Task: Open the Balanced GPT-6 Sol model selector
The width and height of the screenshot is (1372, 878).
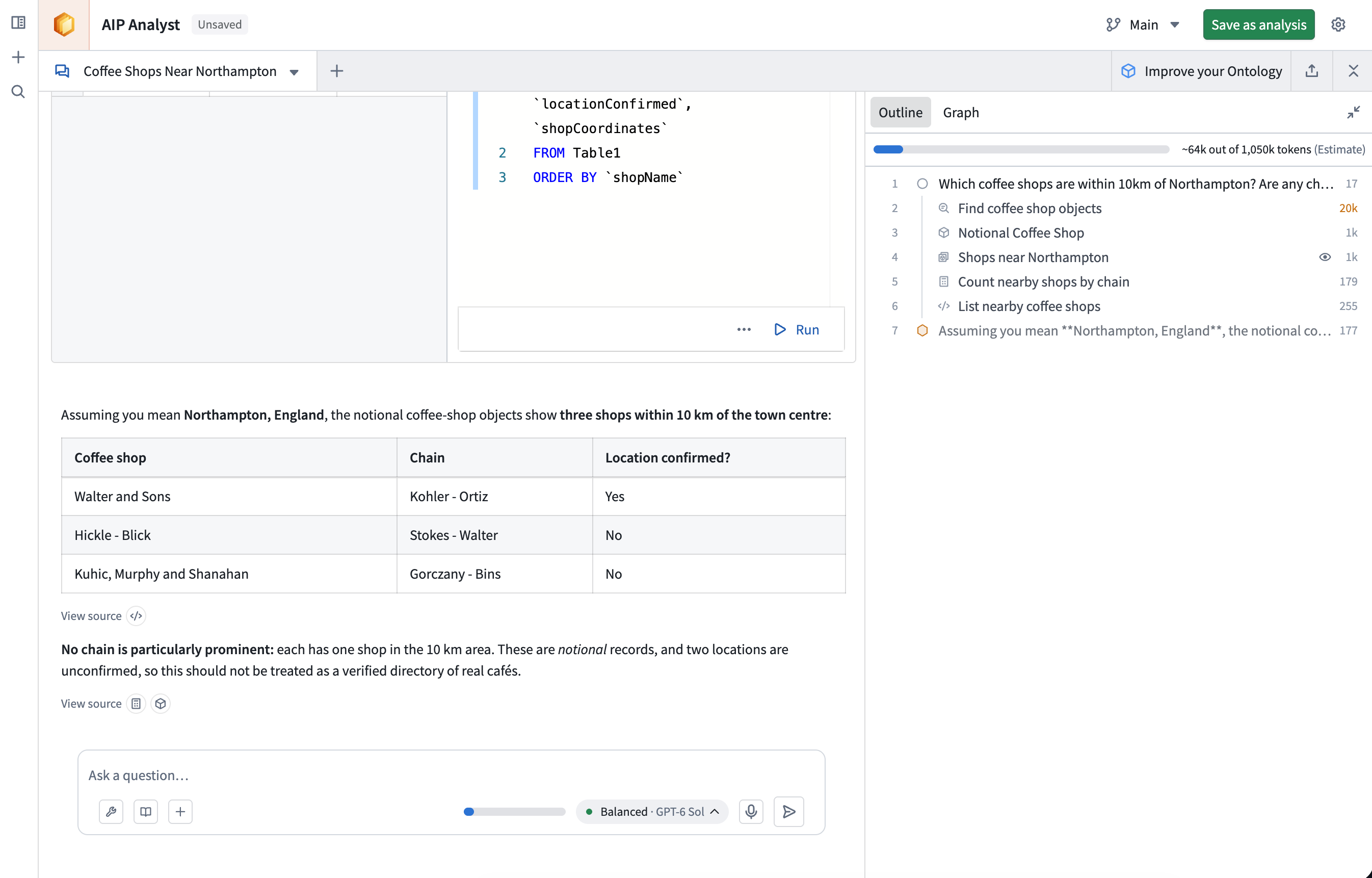Action: tap(652, 811)
